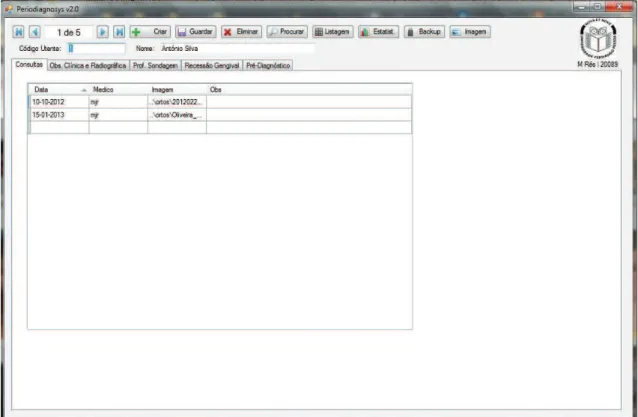Select image path ..\ortos\2012022

pyautogui.click(x=177, y=102)
